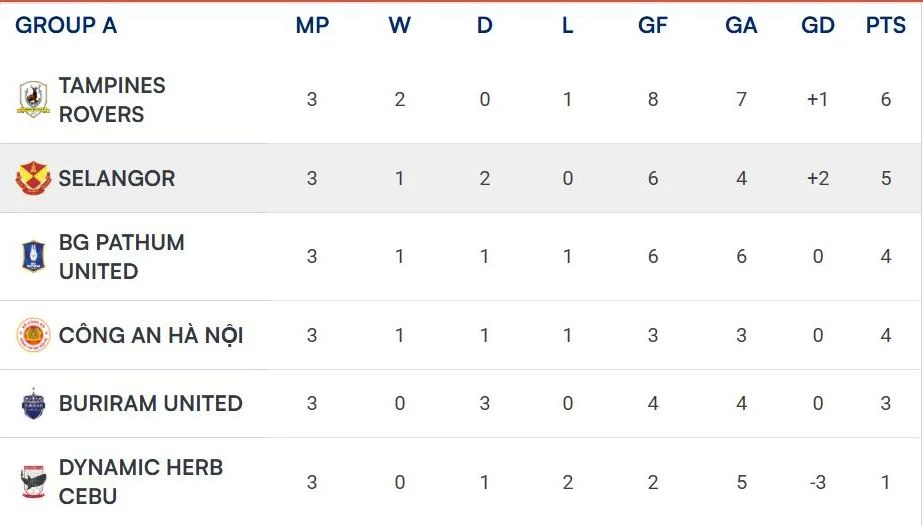Viewport: 923px width, 525px height.
Task: Open Buriram United team page
Action: point(151,404)
